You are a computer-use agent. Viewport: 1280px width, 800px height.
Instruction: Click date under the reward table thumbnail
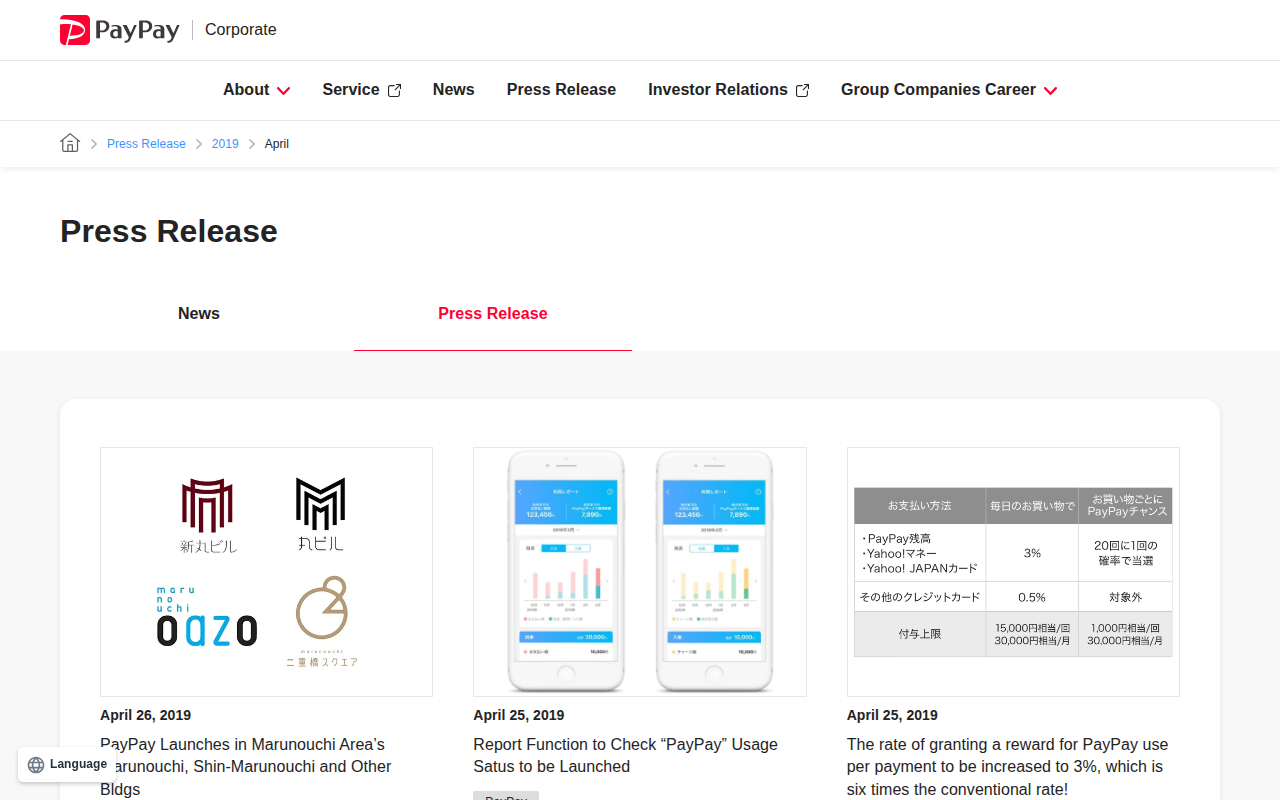(892, 715)
